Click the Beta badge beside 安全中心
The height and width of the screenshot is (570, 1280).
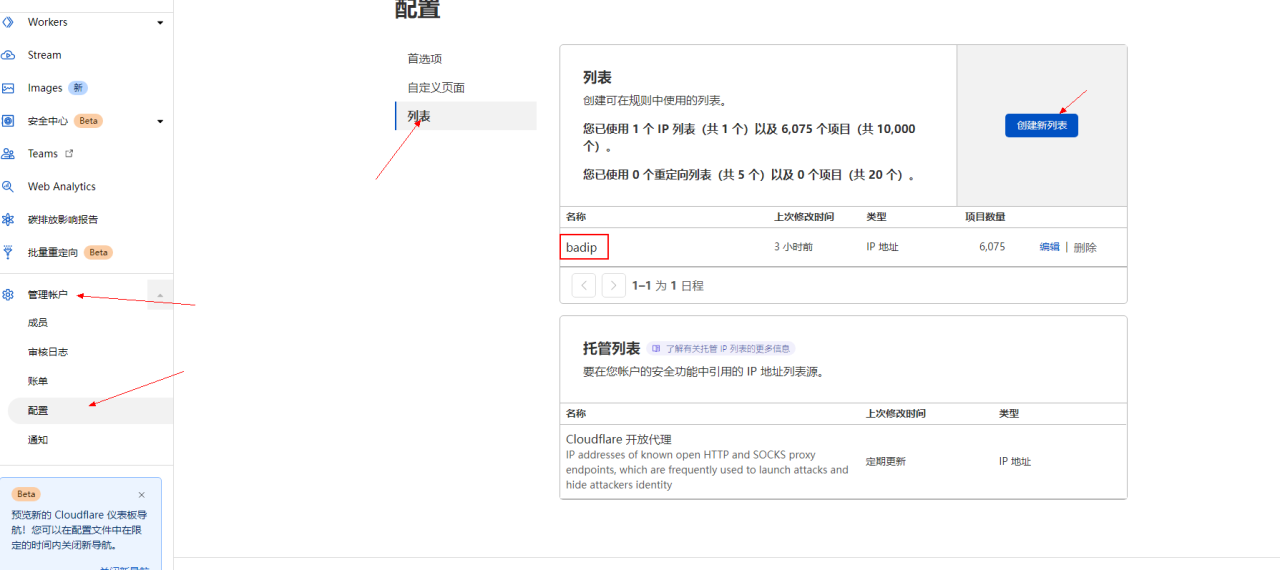(x=89, y=121)
